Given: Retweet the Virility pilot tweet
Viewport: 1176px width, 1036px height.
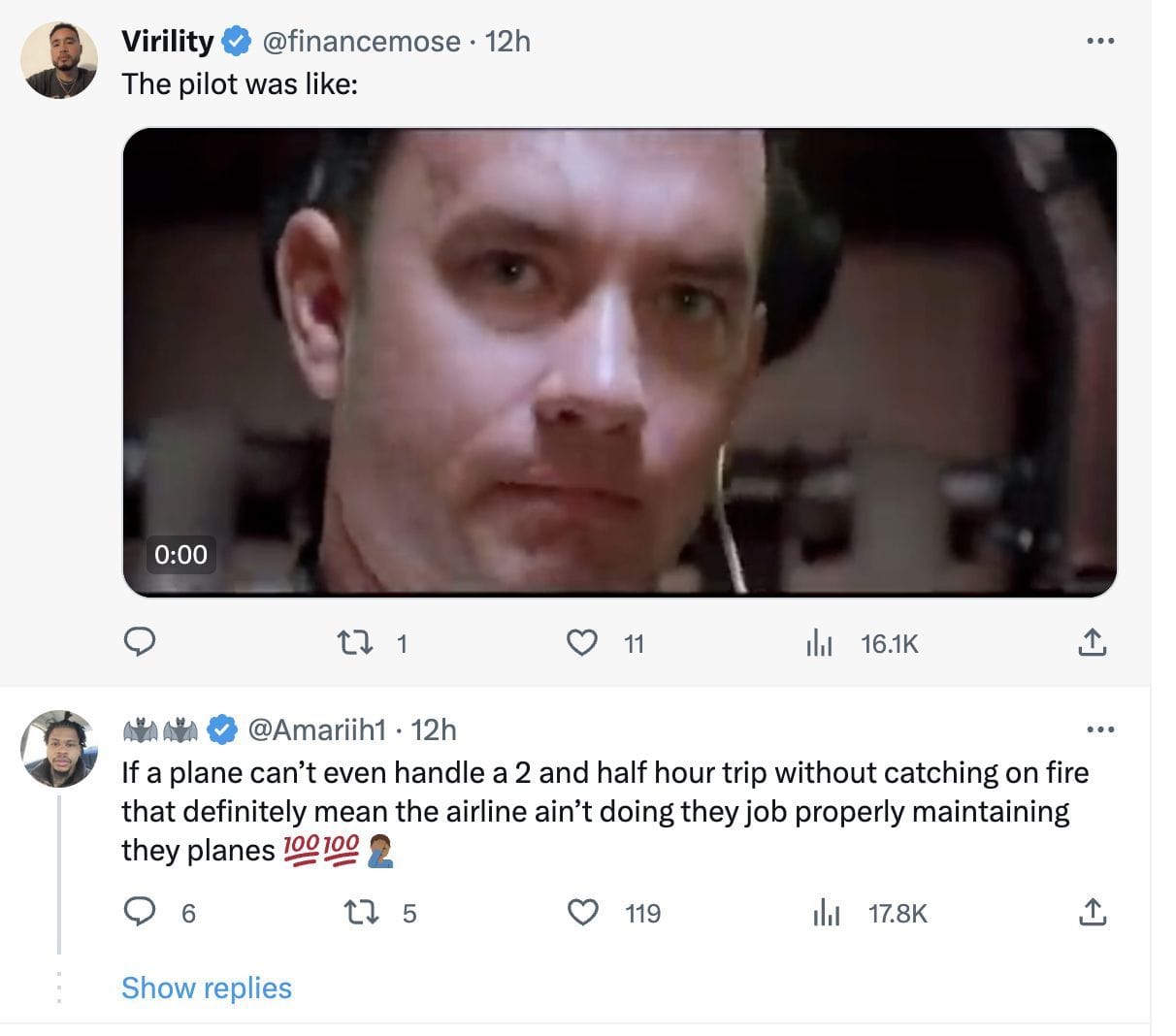Looking at the screenshot, I should 346,642.
